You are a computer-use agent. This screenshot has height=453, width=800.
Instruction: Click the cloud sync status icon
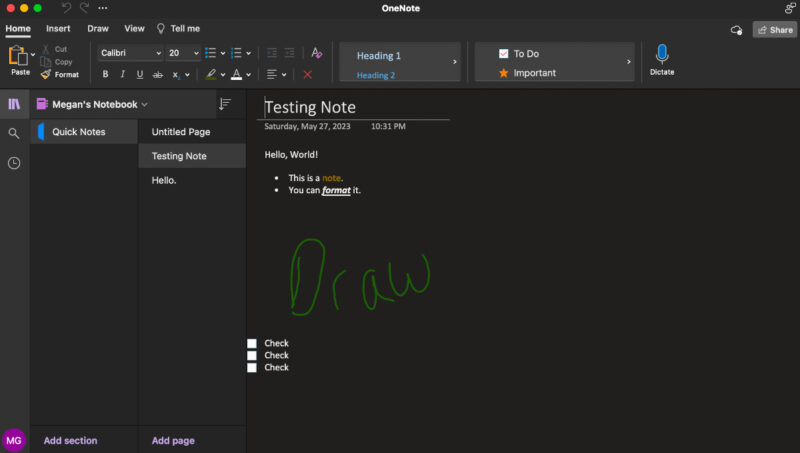pos(736,30)
